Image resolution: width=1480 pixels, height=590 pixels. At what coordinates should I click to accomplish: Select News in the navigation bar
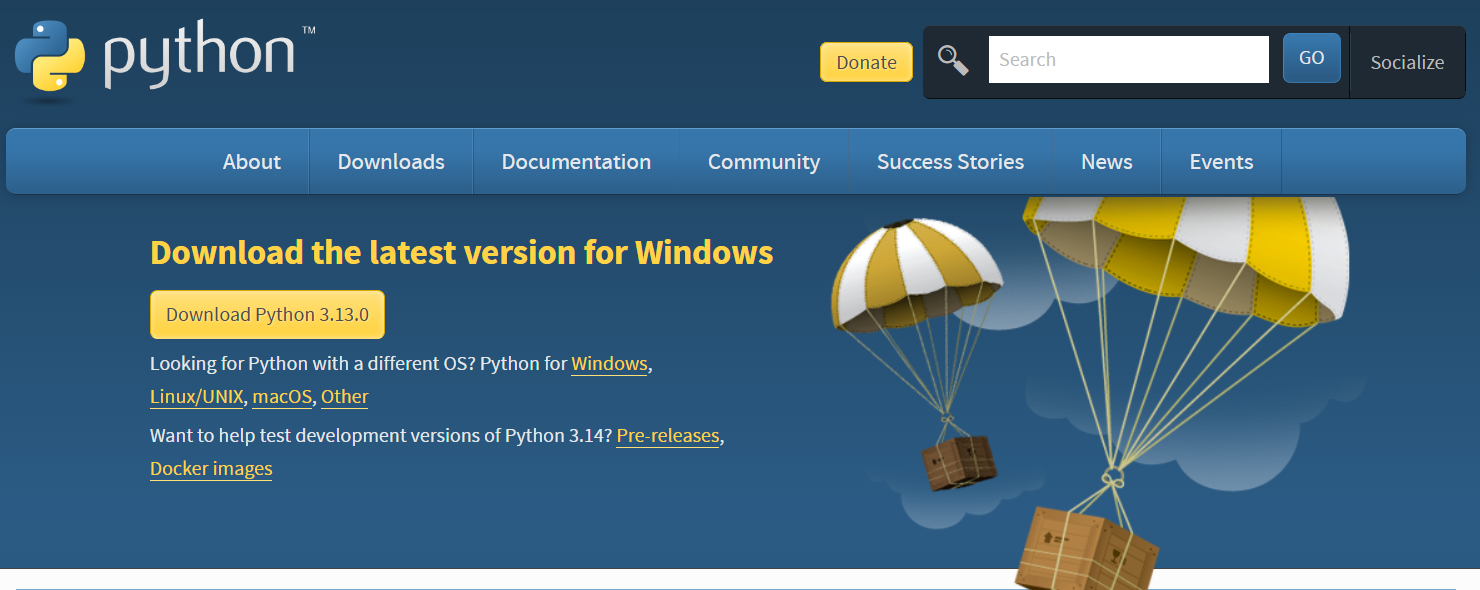click(1106, 162)
